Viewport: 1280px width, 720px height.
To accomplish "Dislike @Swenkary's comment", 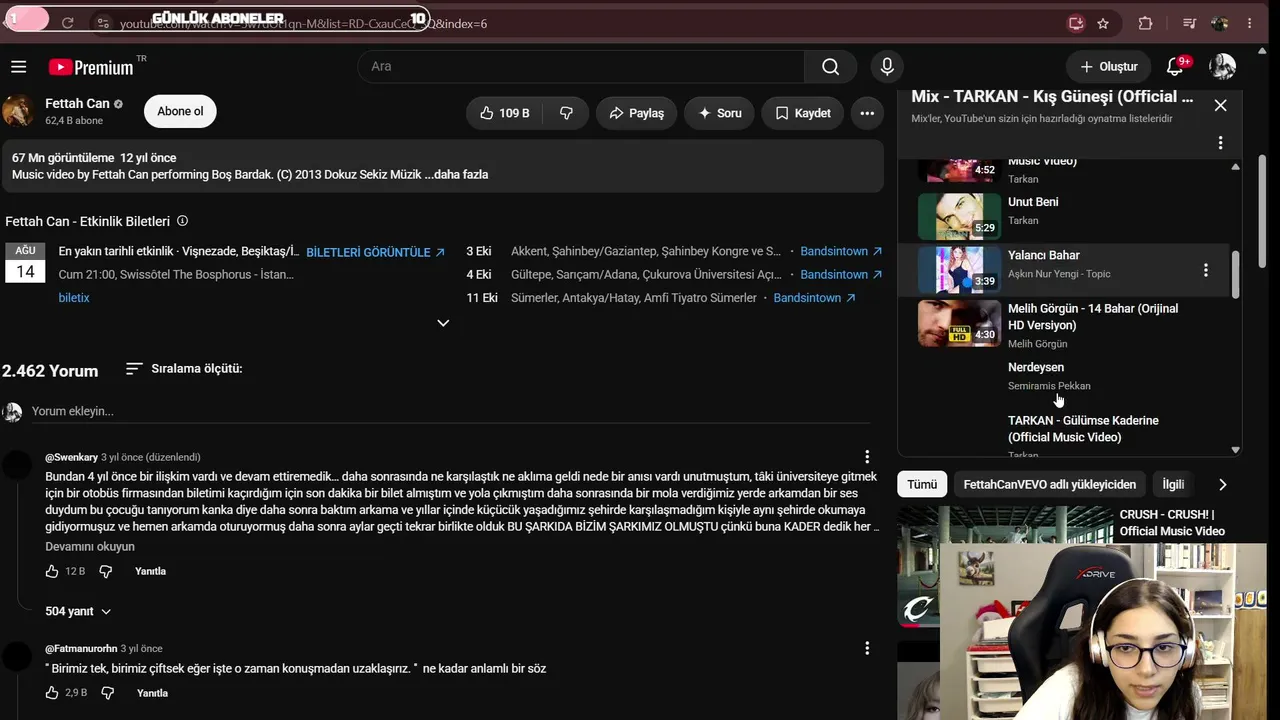I will coord(105,571).
